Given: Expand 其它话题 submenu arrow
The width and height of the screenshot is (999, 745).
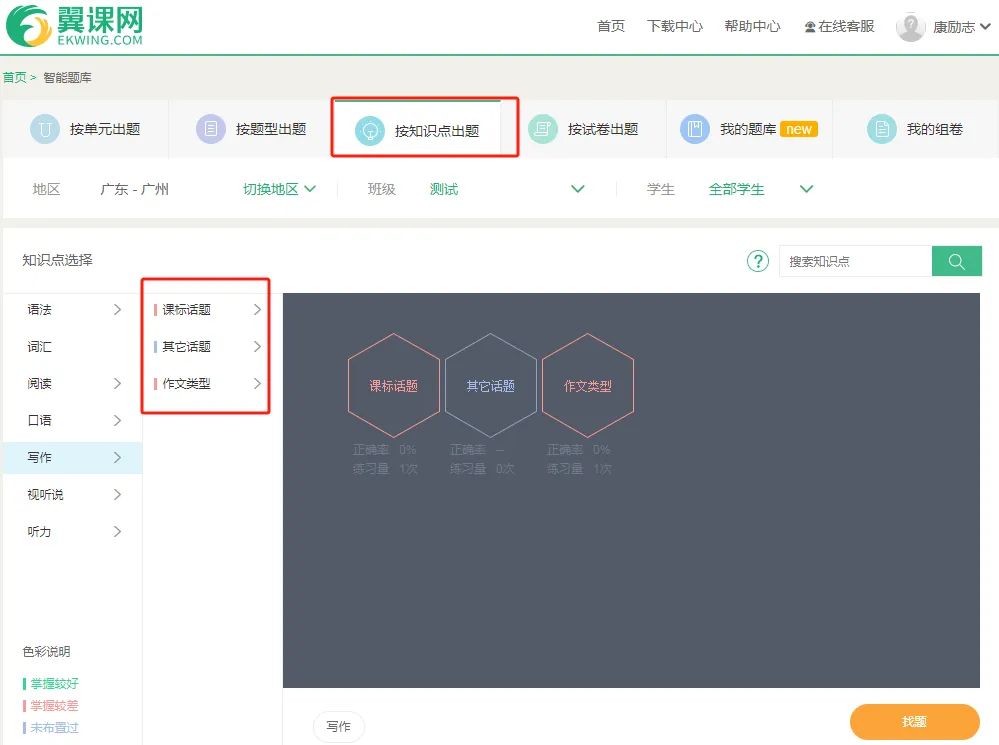Looking at the screenshot, I should point(257,347).
